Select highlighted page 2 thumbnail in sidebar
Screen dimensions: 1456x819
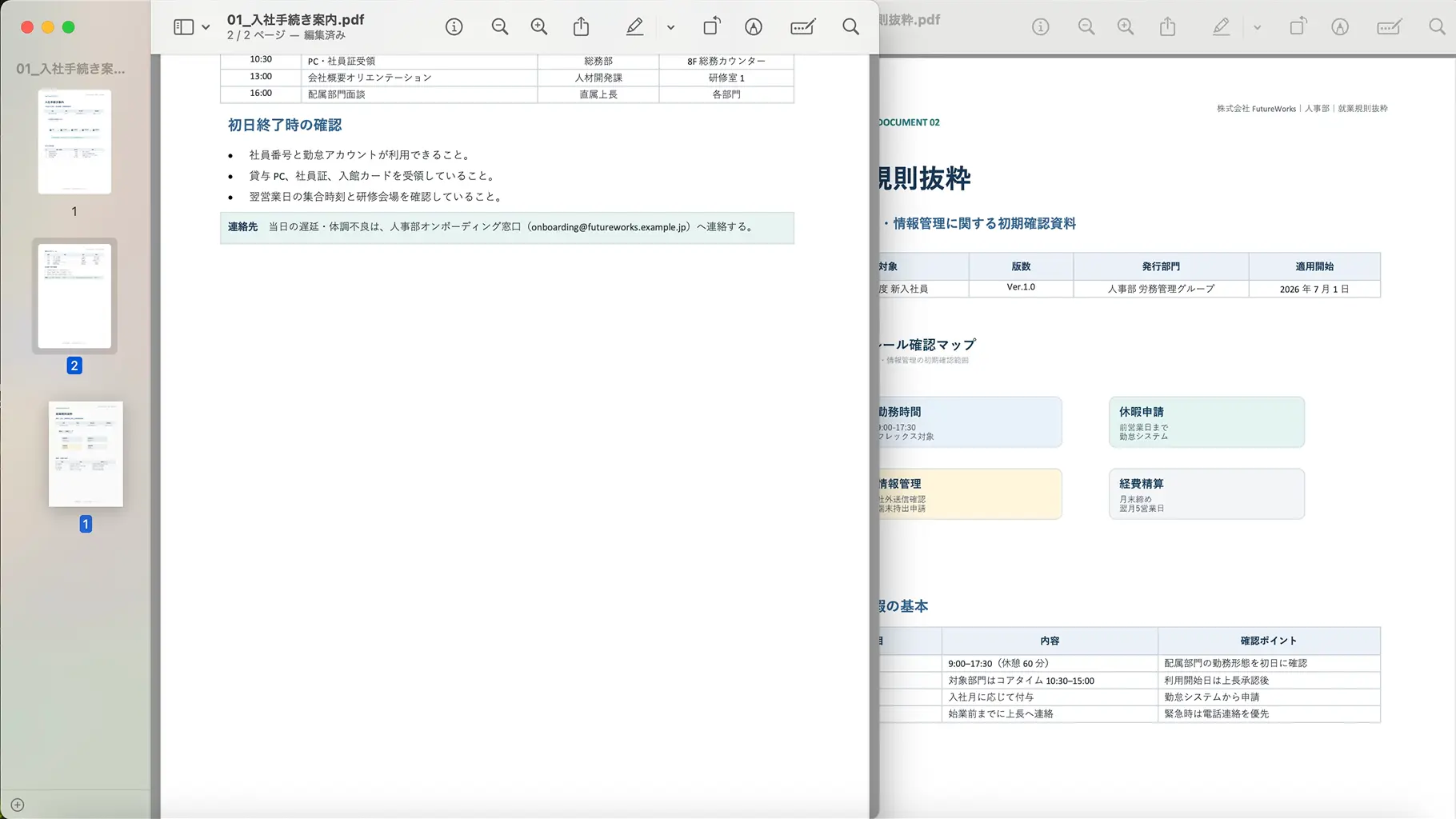coord(74,296)
